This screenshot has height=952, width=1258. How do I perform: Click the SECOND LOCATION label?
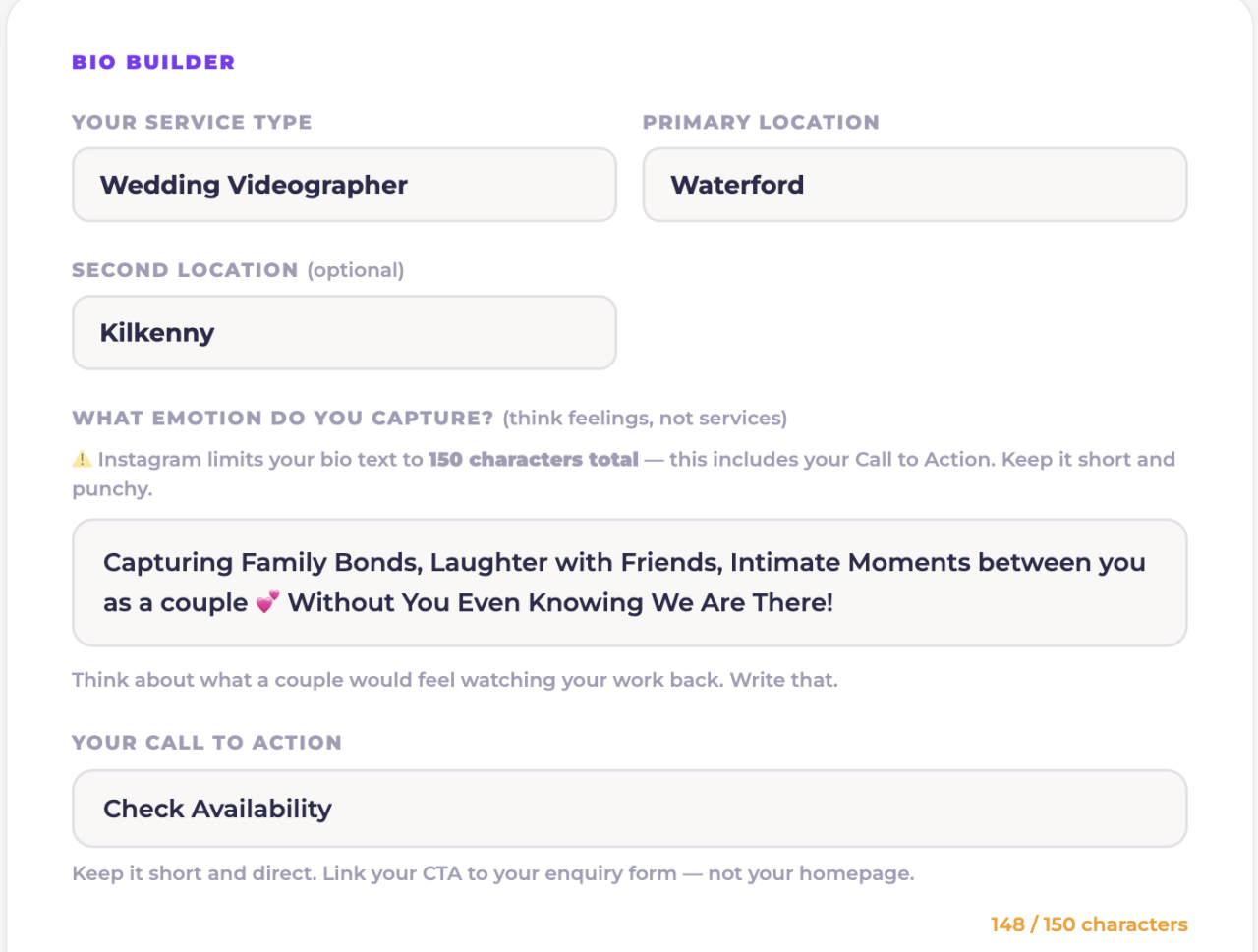185,270
